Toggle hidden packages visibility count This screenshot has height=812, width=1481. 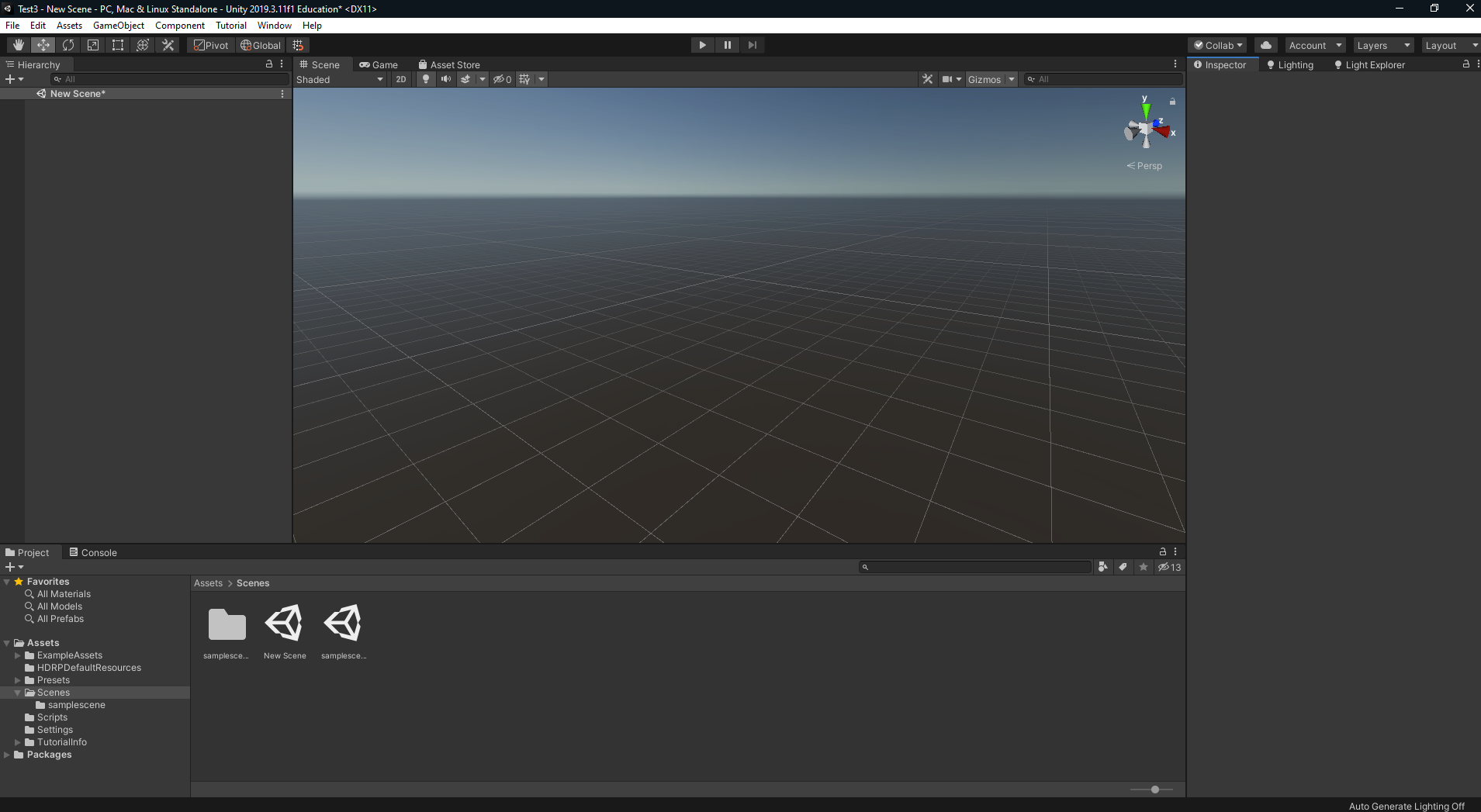pos(1170,567)
